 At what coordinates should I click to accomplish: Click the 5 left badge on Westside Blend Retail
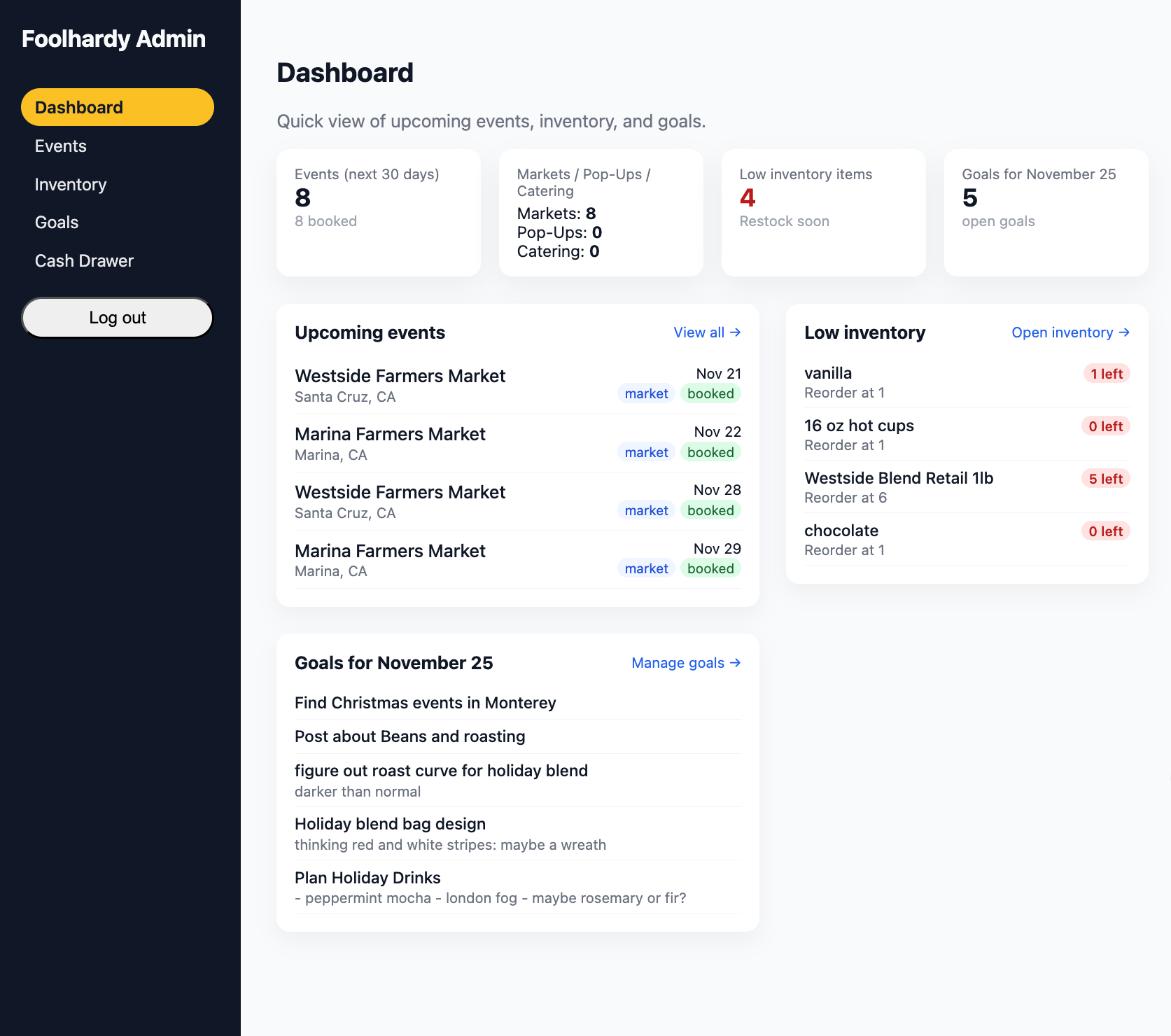[1106, 479]
